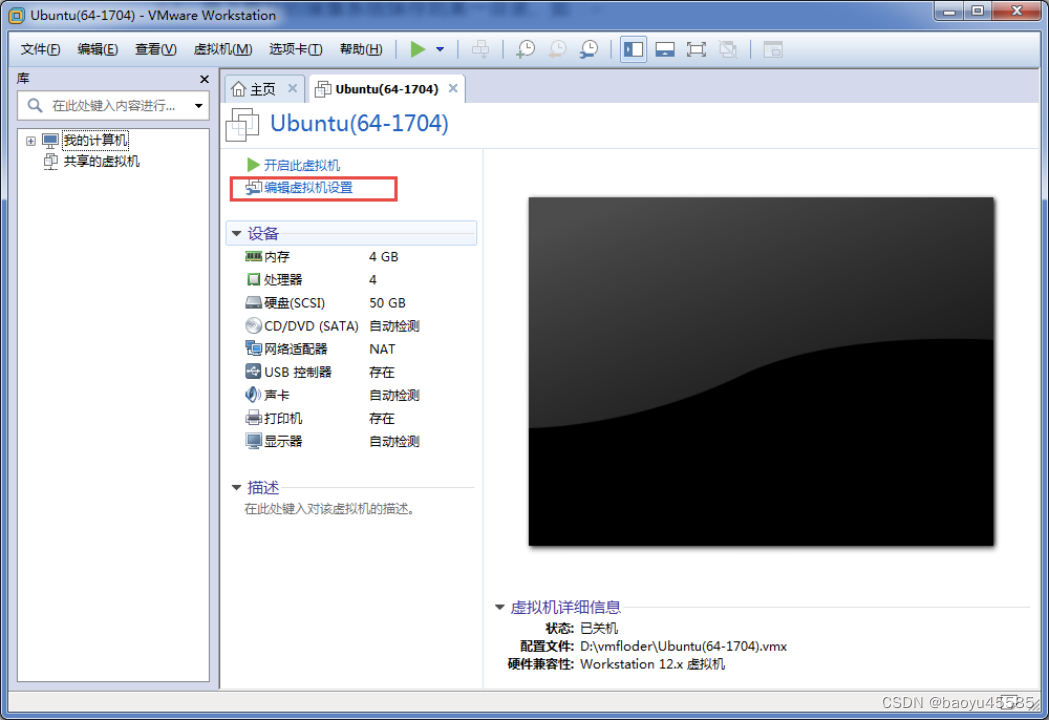Open the 查看(V) menu
Screen dimensions: 1049x720
coord(156,50)
